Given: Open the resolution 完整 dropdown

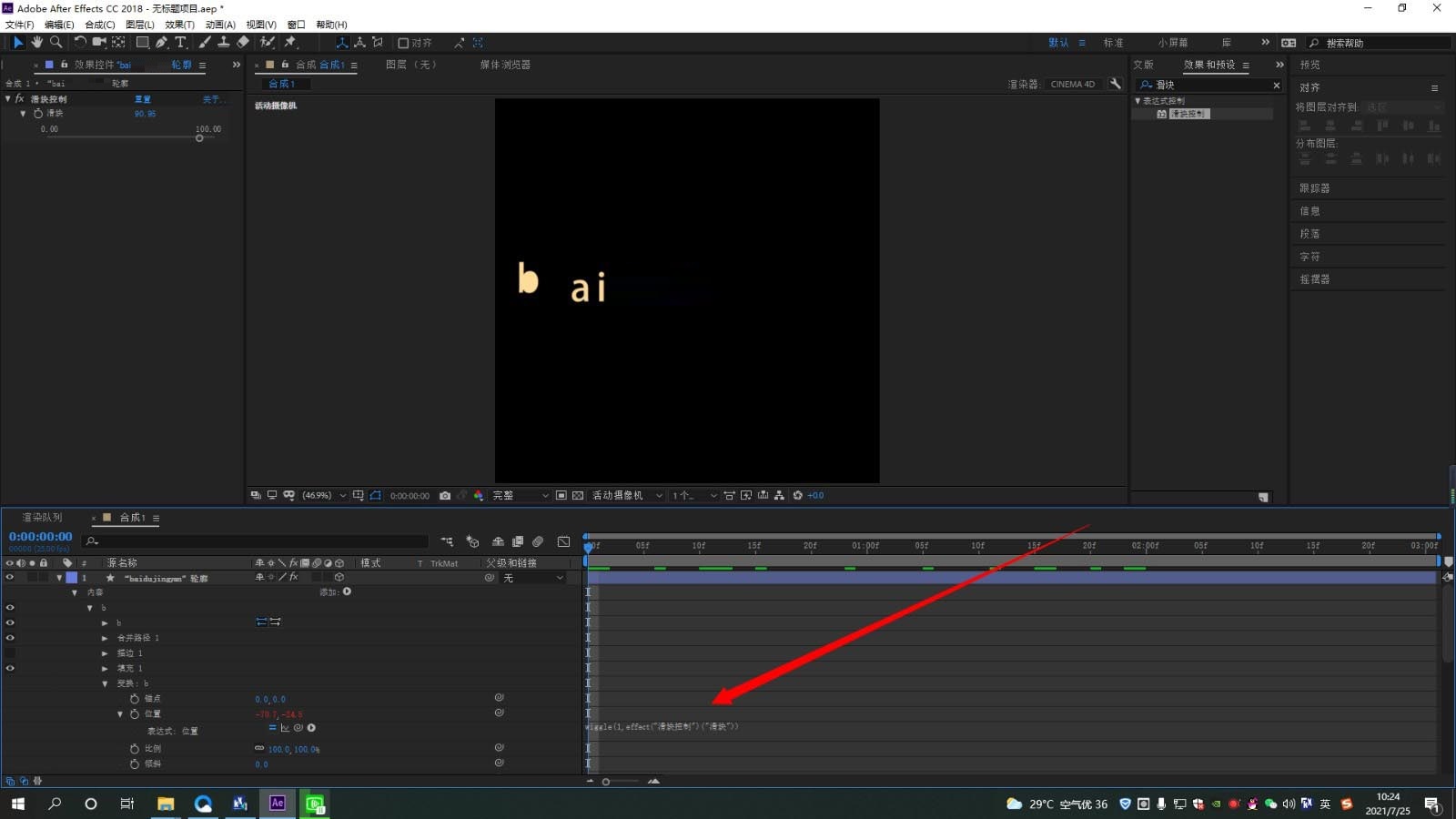Looking at the screenshot, I should point(521,496).
